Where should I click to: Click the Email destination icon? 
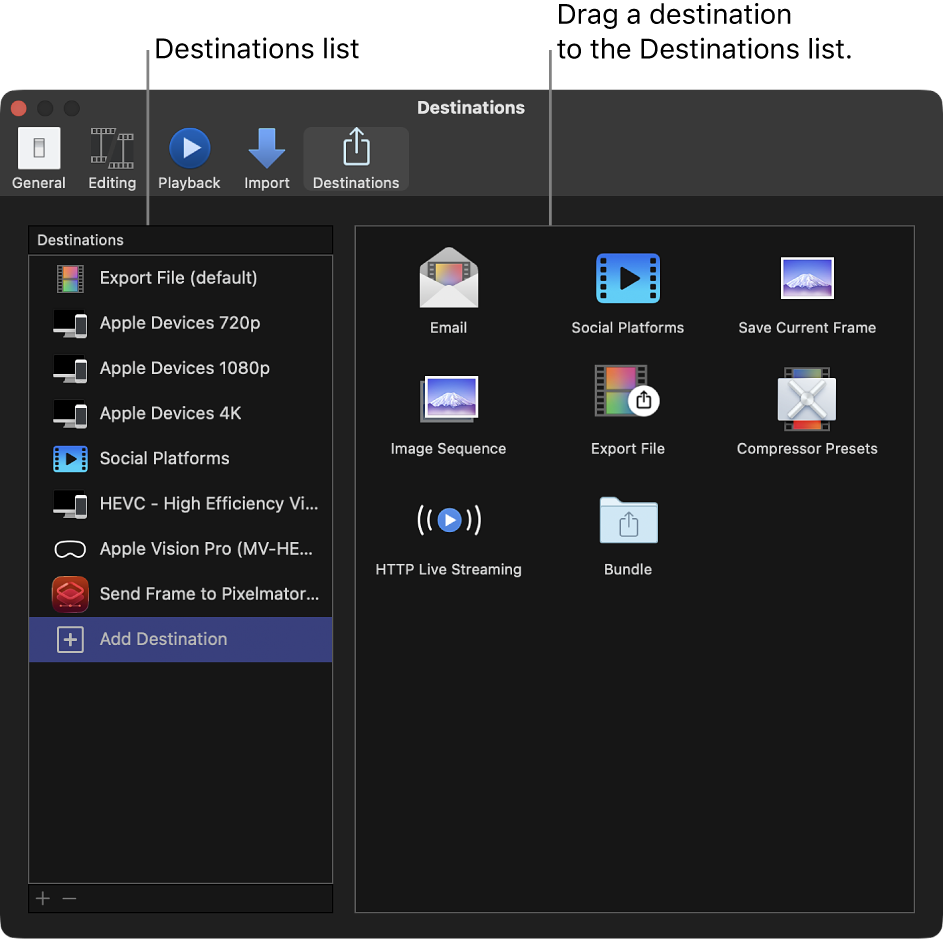[x=449, y=278]
